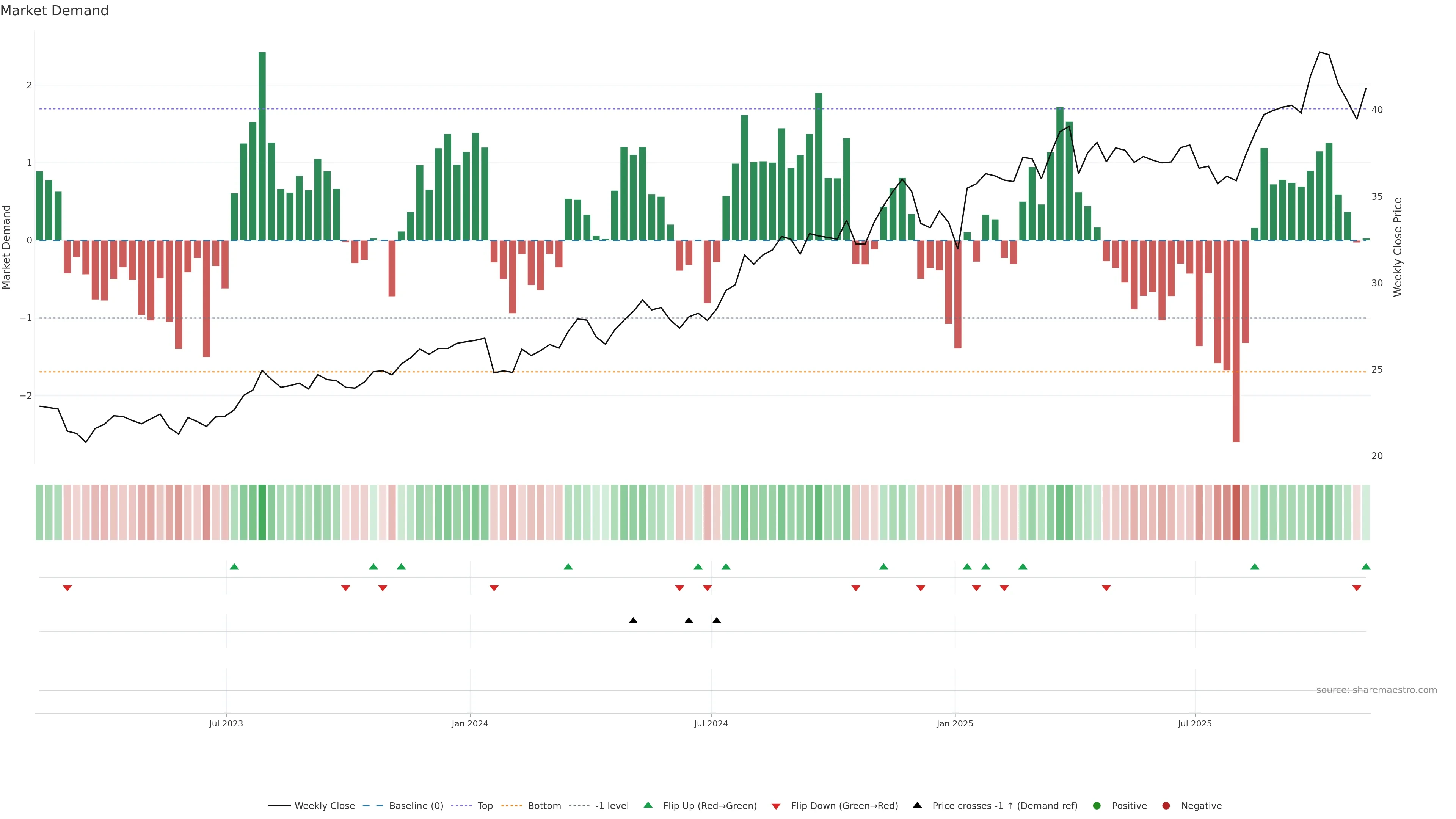Image resolution: width=1456 pixels, height=819 pixels.
Task: Click the darkest green heatmap strip cell
Action: (x=262, y=512)
